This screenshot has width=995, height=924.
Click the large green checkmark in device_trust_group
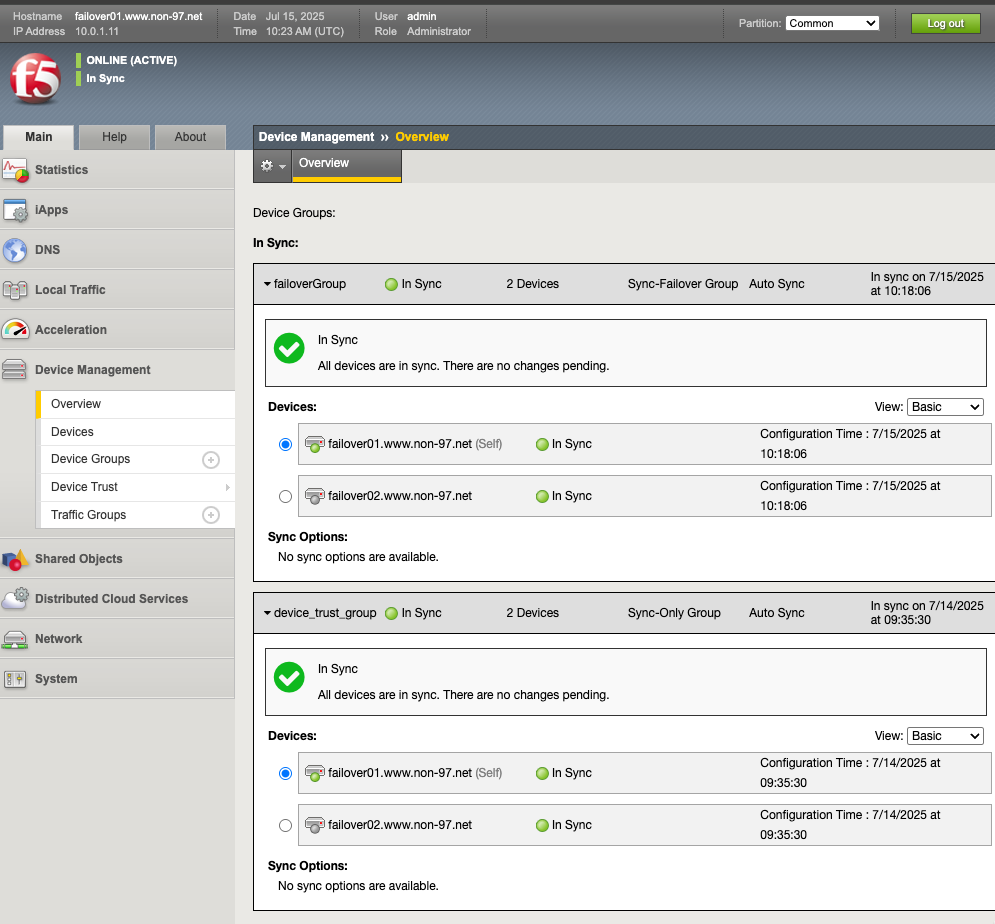[289, 677]
